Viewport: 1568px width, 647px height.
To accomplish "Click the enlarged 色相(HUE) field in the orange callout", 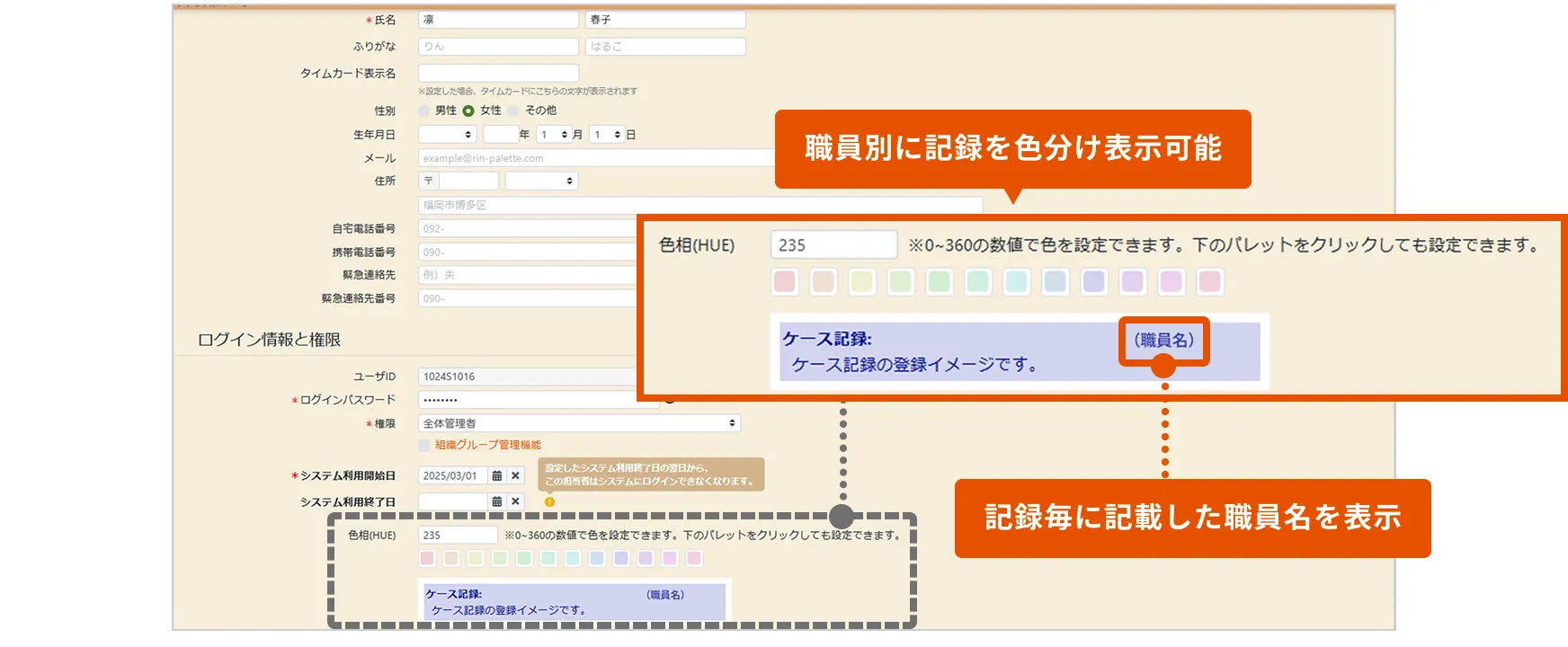I will 833,244.
